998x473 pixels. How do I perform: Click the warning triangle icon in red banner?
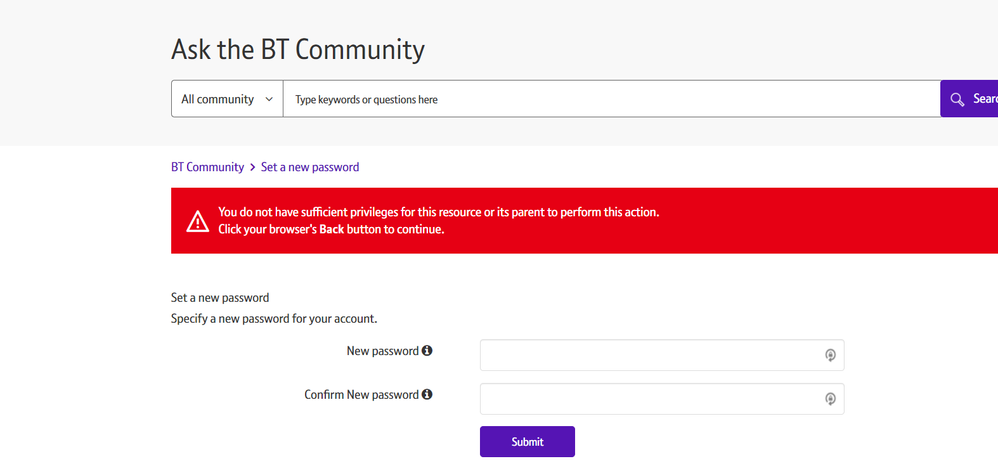tap(197, 221)
